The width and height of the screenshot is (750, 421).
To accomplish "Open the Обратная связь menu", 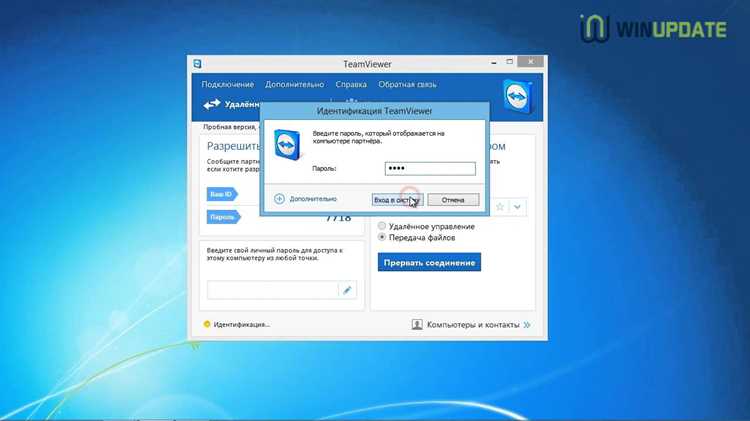I will click(x=408, y=84).
